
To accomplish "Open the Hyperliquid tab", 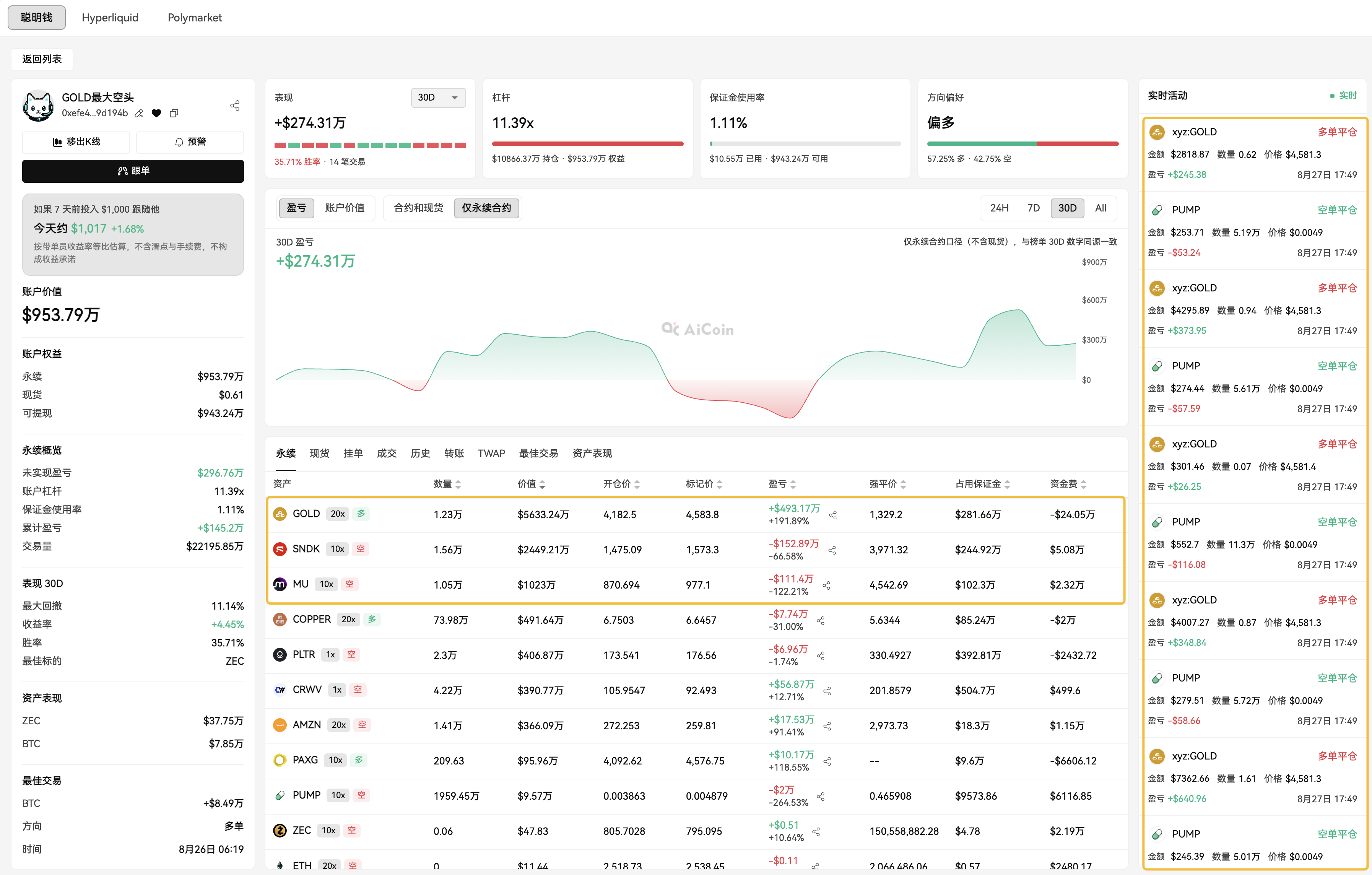I will [x=110, y=18].
